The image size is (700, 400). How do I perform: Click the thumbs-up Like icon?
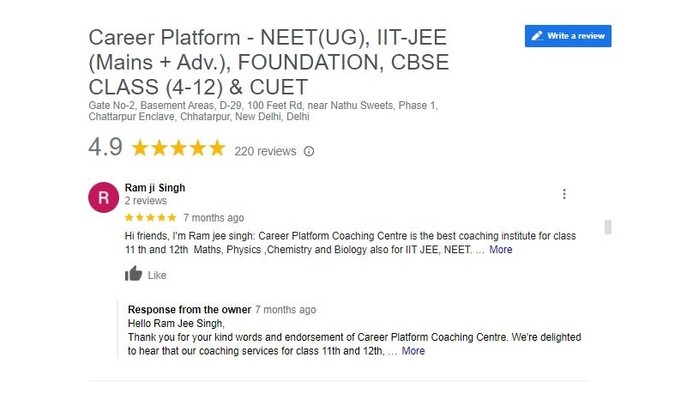(x=133, y=274)
